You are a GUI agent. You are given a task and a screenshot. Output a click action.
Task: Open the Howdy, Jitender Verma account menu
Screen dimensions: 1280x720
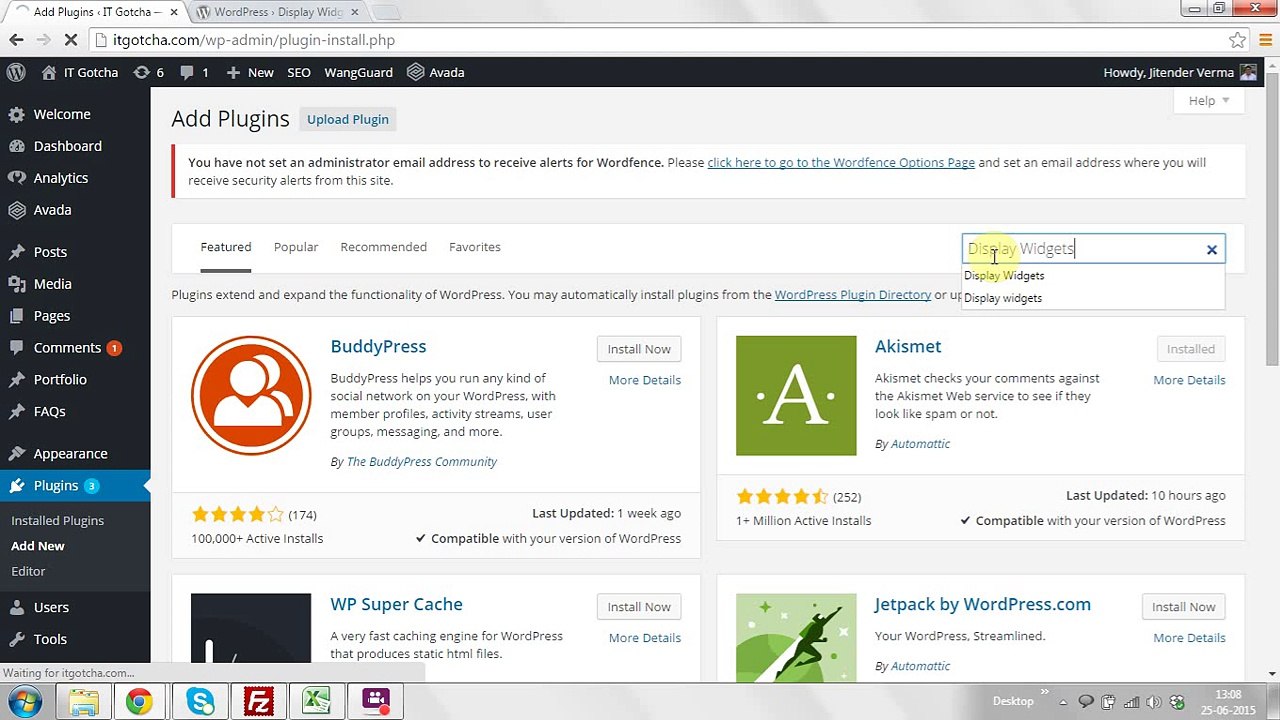(x=1180, y=72)
